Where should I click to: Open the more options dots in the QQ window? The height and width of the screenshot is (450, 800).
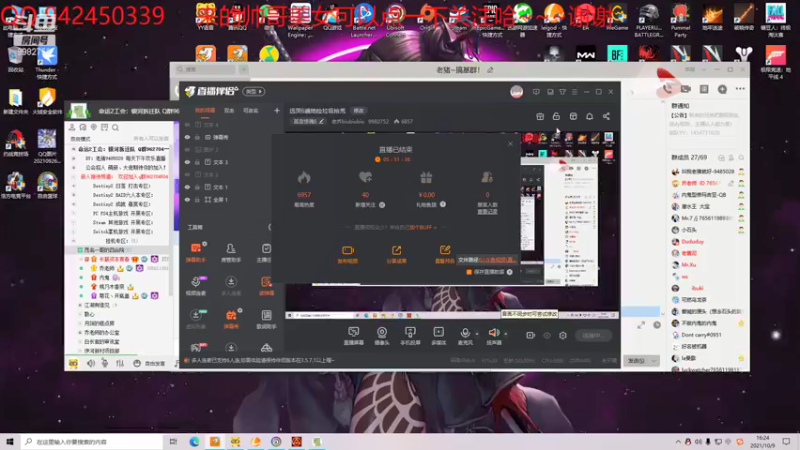click(x=740, y=89)
